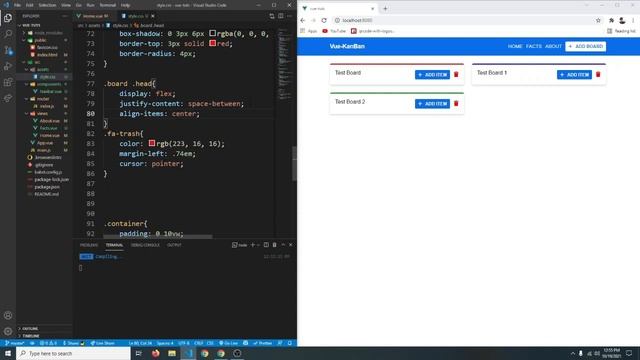This screenshot has height=360, width=640.
Task: Open VS Code notifications bell
Action: (x=290, y=343)
